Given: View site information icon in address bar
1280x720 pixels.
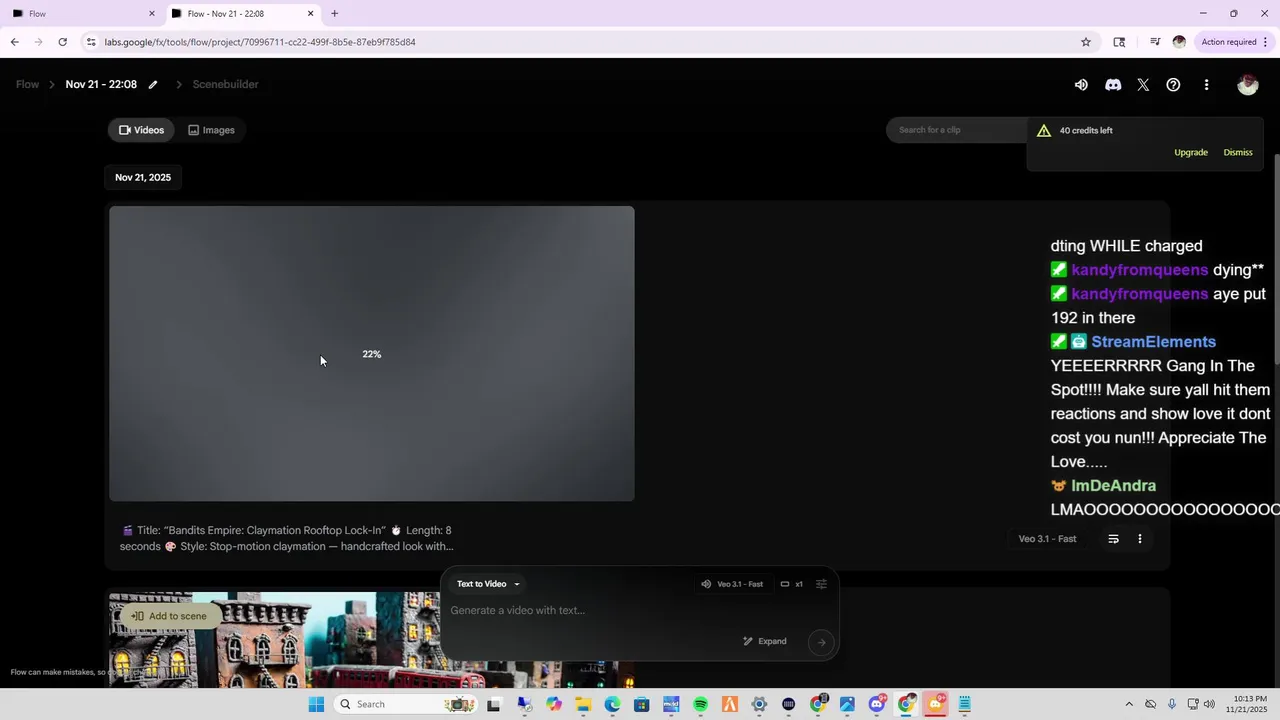Looking at the screenshot, I should click(91, 42).
